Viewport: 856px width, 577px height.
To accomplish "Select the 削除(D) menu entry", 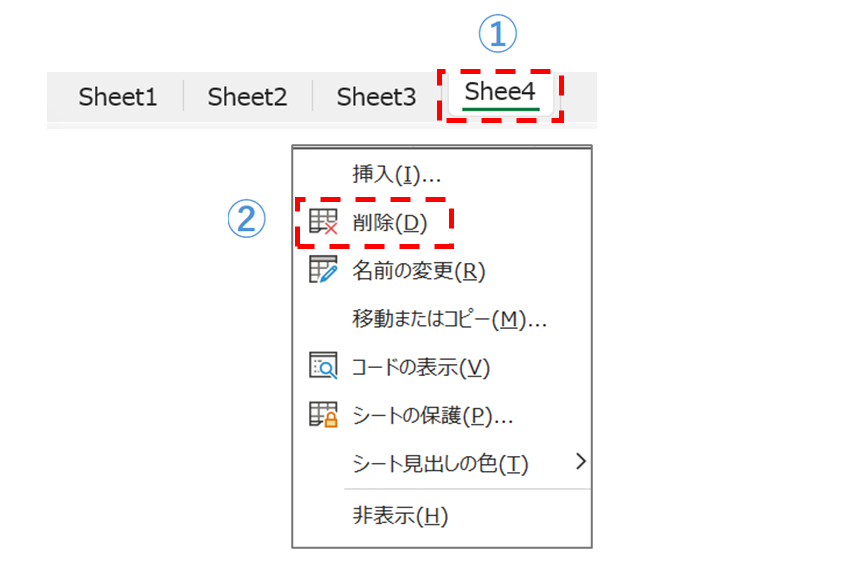I will coord(390,223).
